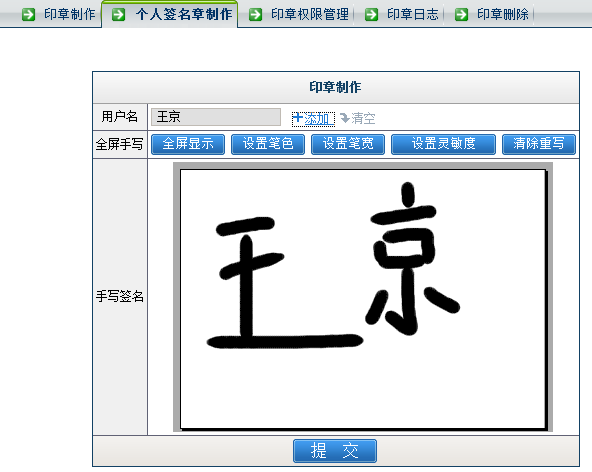Click inside the handwriting signature canvas
Screen dimensions: 592x472
coord(363,299)
